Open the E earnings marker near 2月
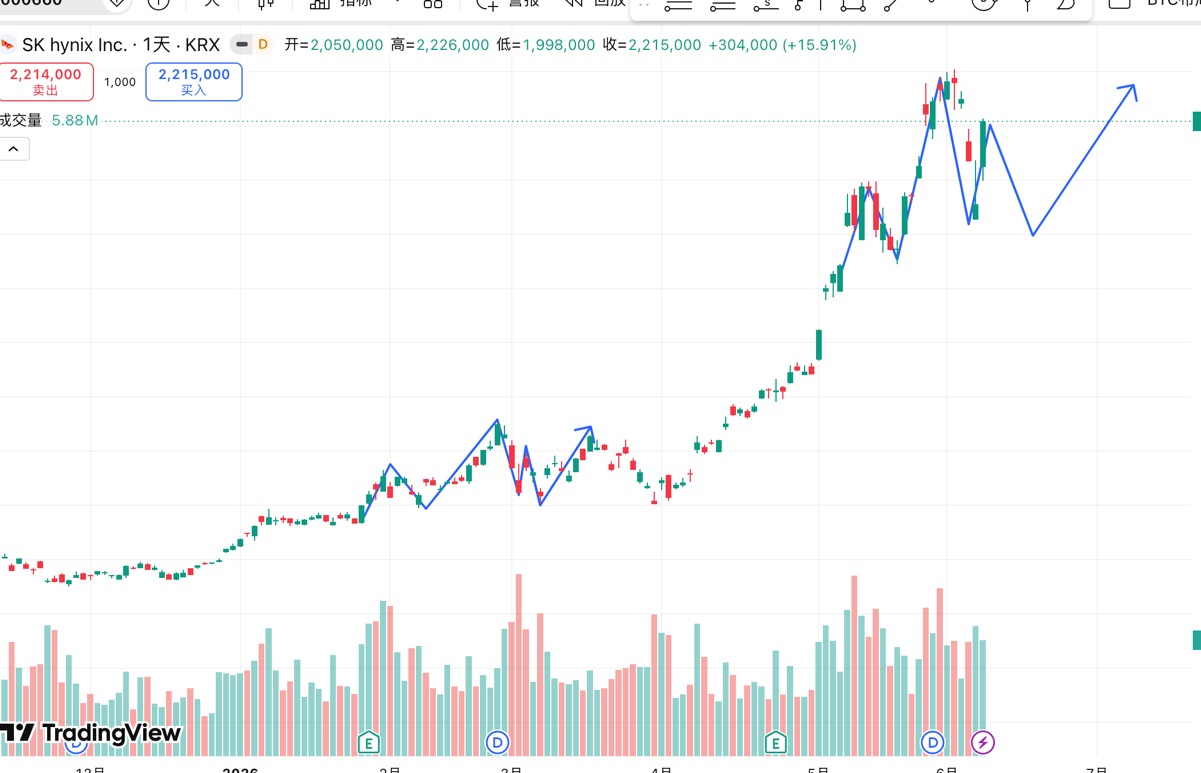The width and height of the screenshot is (1201, 773). pos(369,742)
